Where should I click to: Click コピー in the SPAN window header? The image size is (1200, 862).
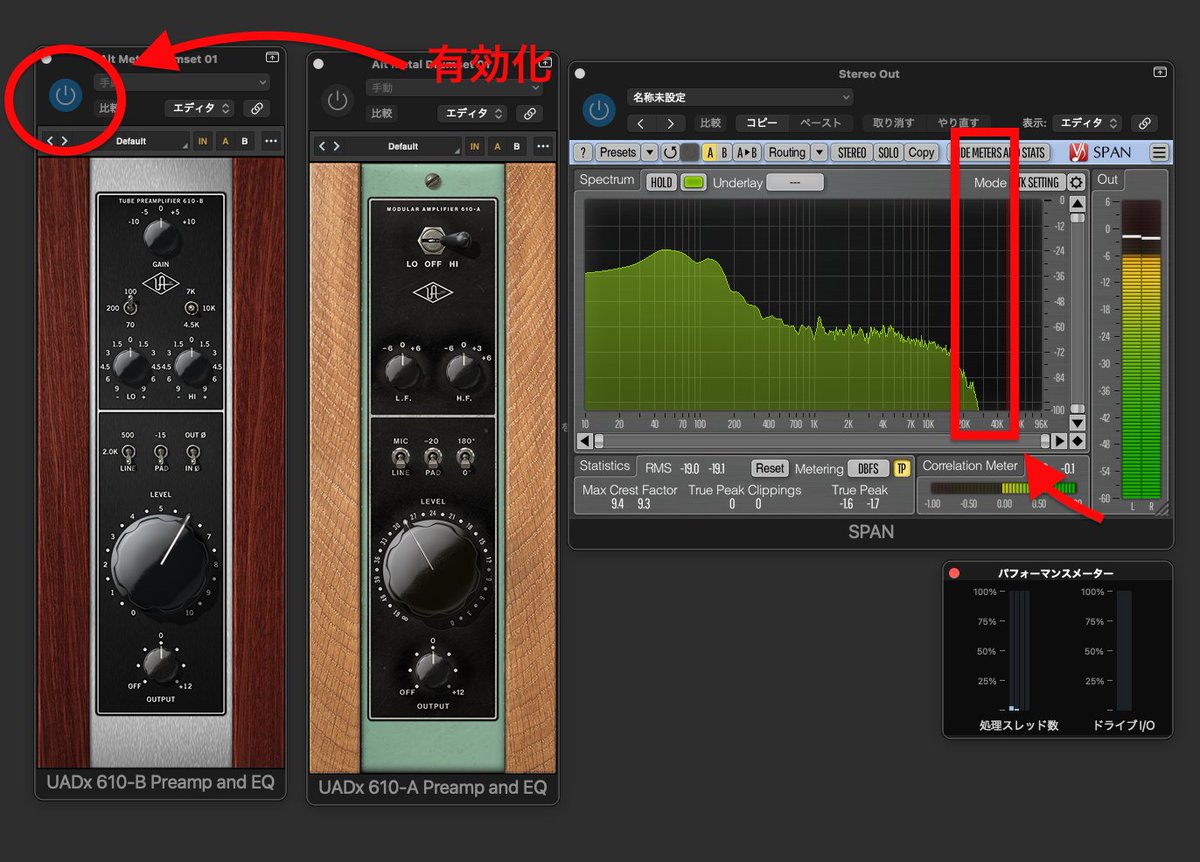763,123
